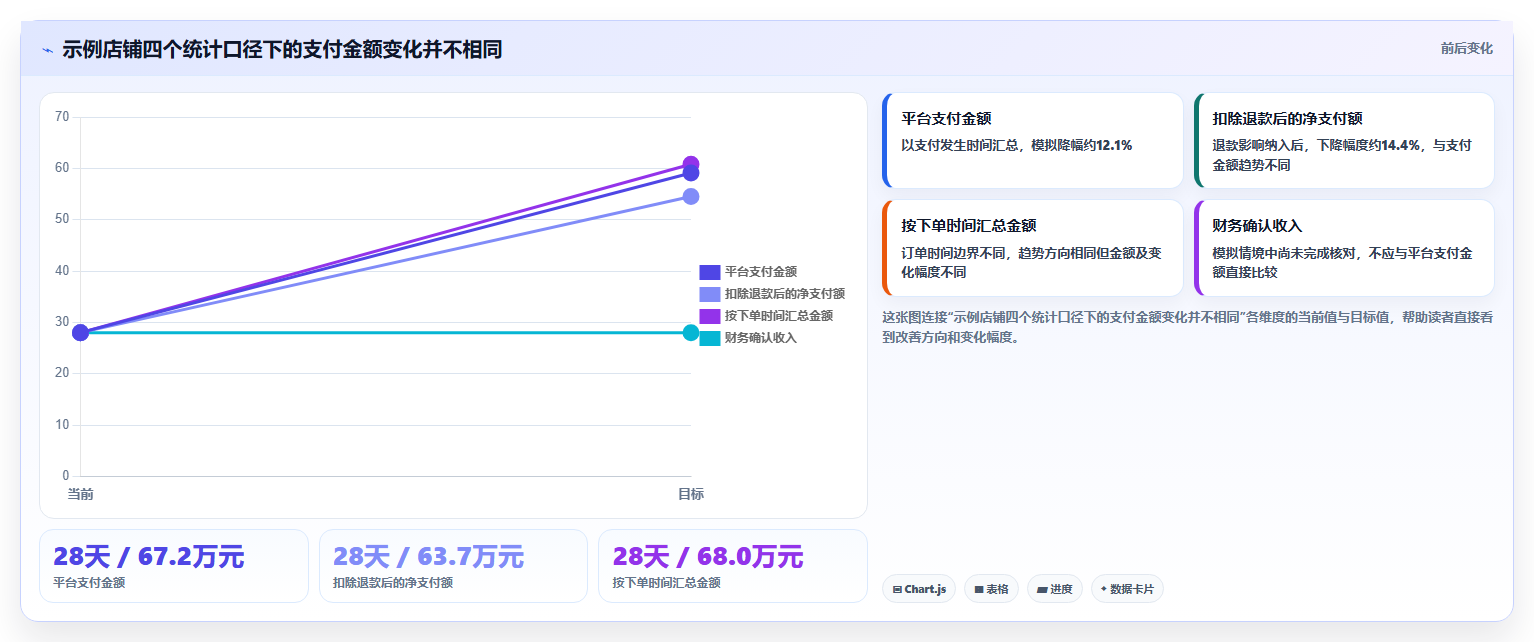Toggle the 平台支付金额 legend color box
Viewport: 1534px width, 642px height.
pyautogui.click(x=709, y=272)
